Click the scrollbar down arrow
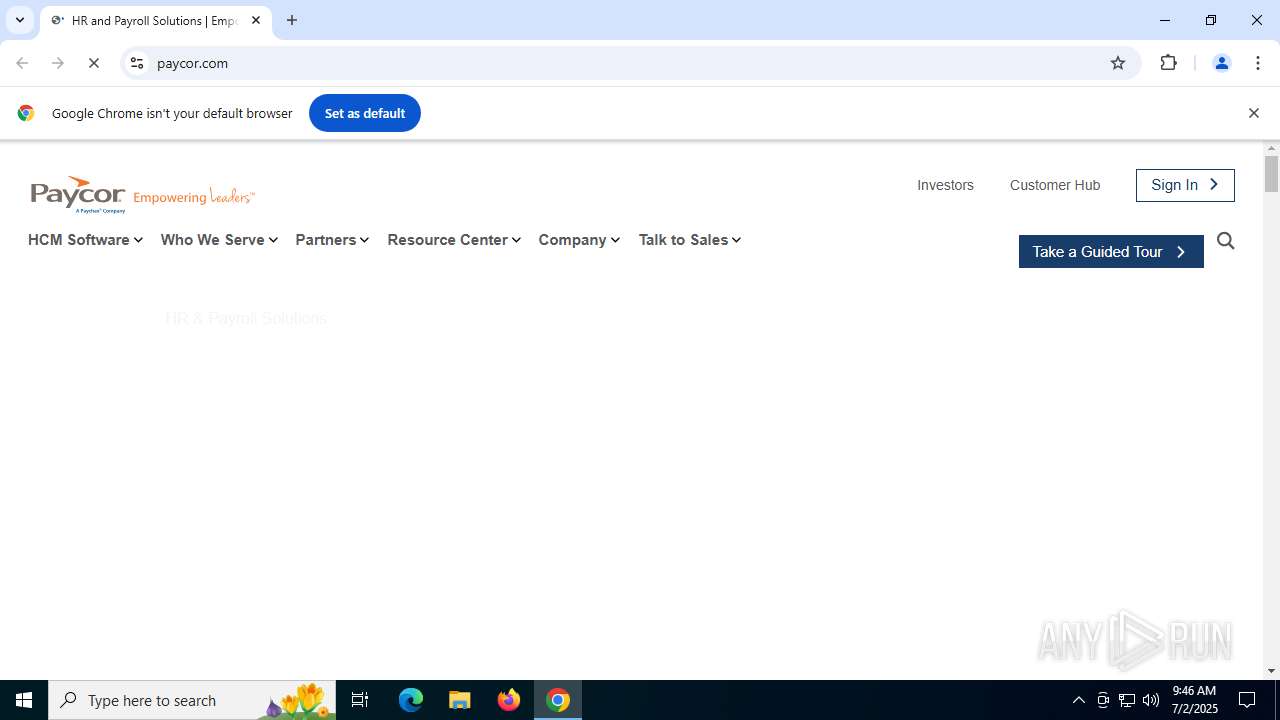The height and width of the screenshot is (720, 1280). coord(1271,671)
